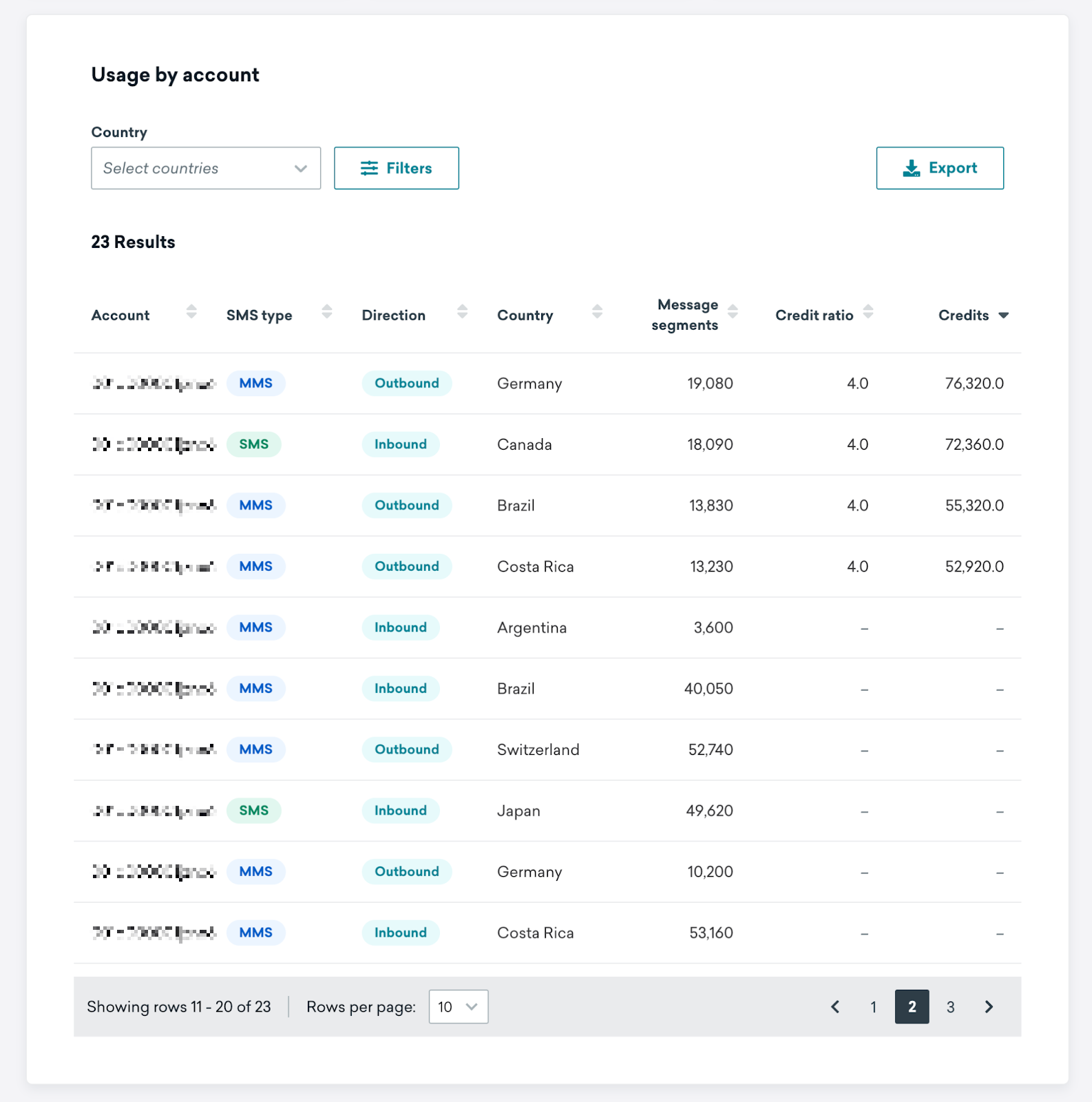Click the Argentina country cell
The width and height of the screenshot is (1092, 1102).
[x=532, y=628]
